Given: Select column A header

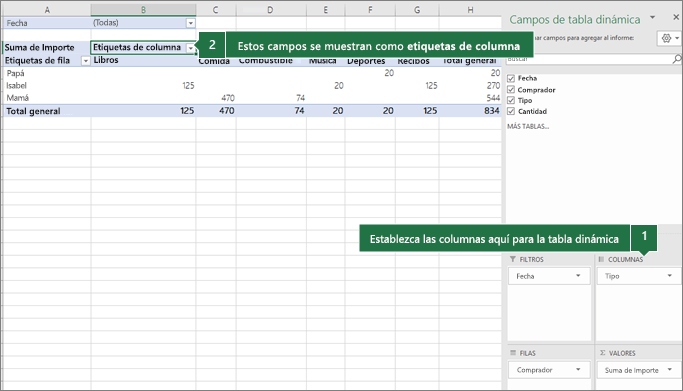Looking at the screenshot, I should pos(47,10).
